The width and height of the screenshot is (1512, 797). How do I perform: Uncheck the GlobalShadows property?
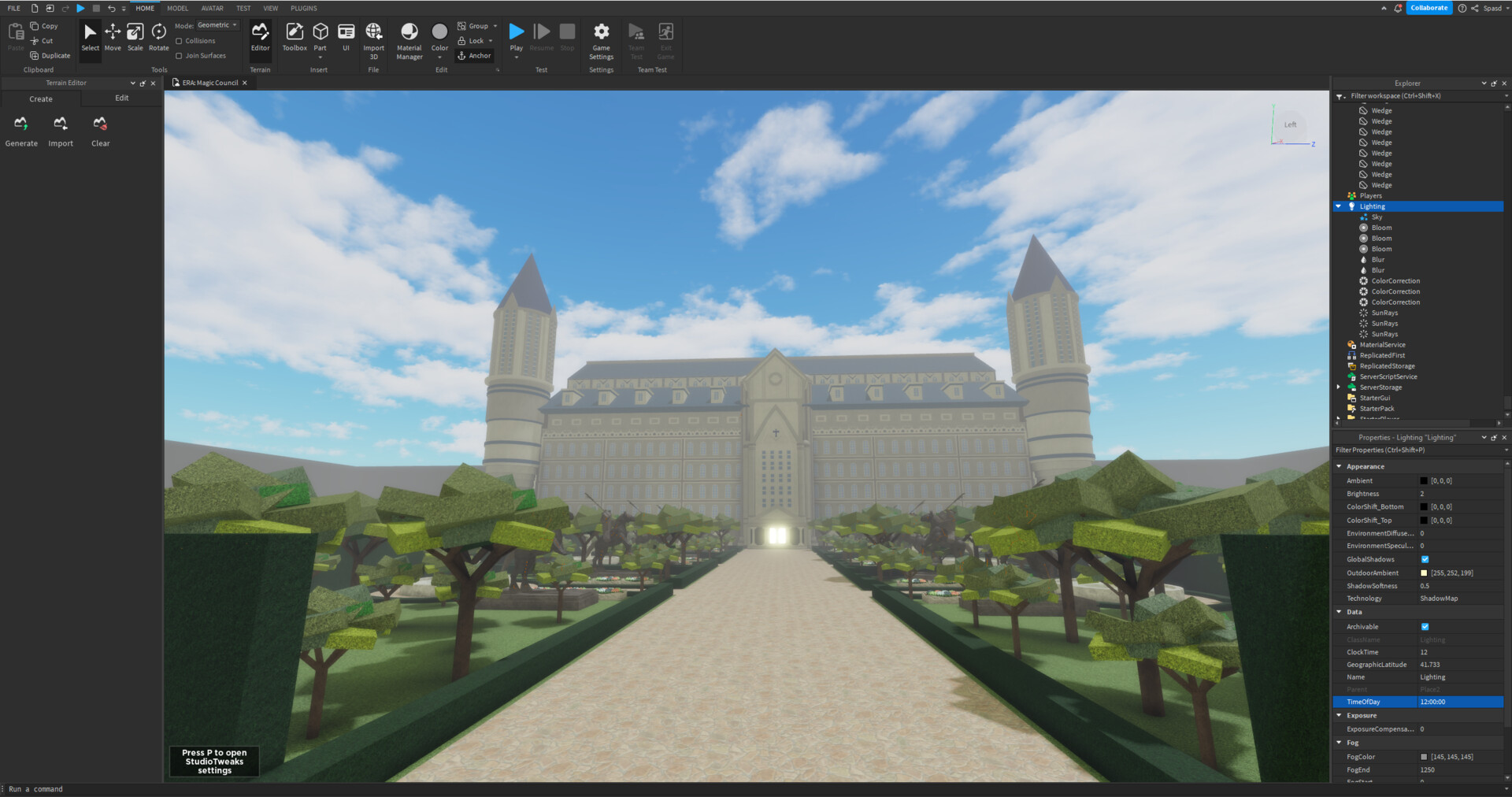tap(1425, 559)
